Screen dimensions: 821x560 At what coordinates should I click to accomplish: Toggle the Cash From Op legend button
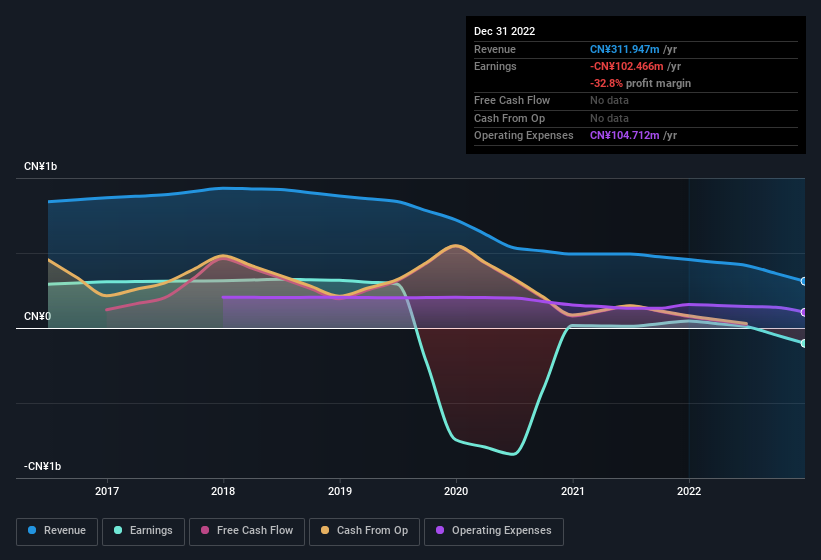point(364,531)
